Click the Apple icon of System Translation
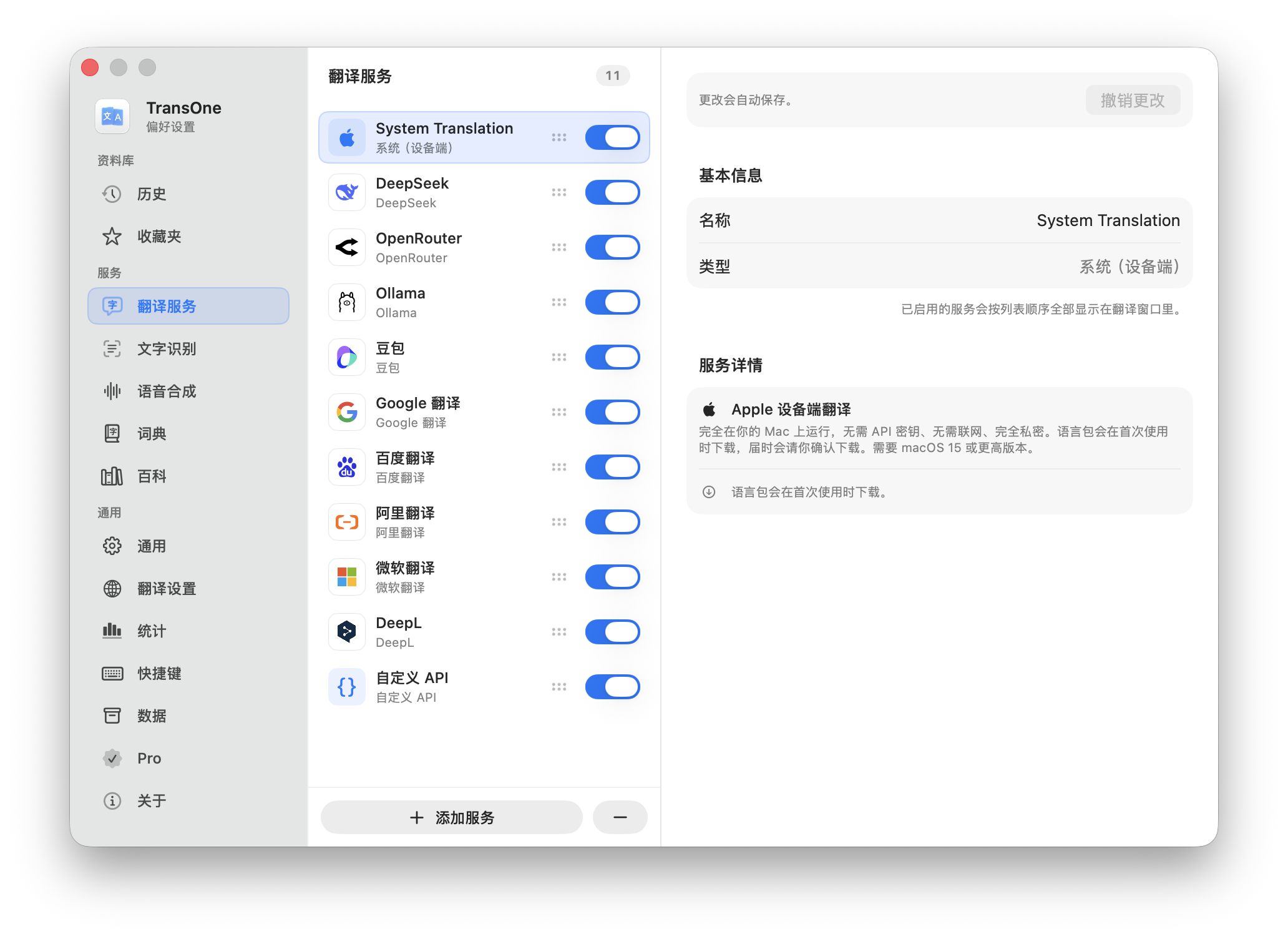 click(x=347, y=137)
